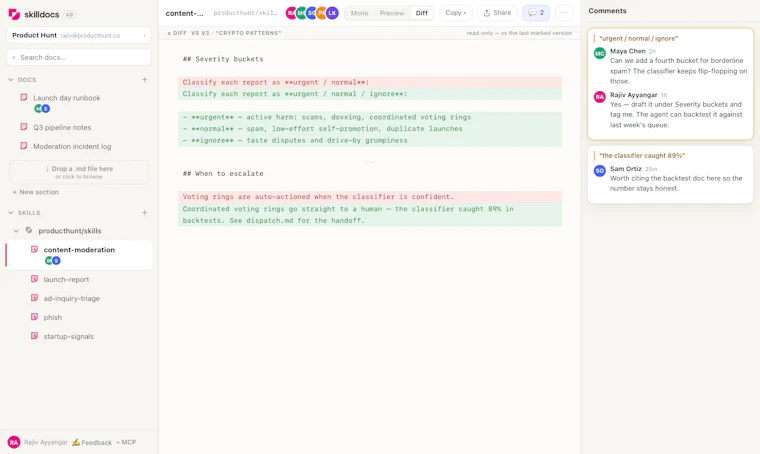Open the Copy dropdown
The width and height of the screenshot is (760, 454).
[x=456, y=13]
